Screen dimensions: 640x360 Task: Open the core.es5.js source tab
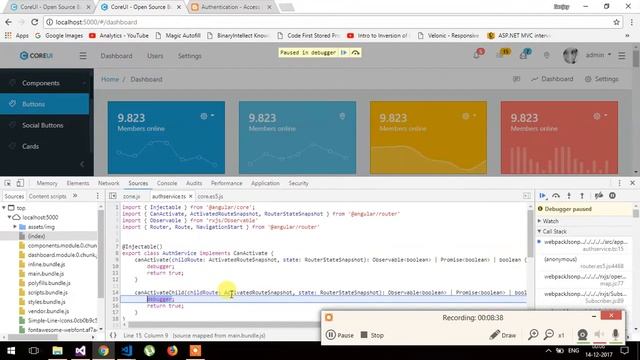[x=210, y=196]
